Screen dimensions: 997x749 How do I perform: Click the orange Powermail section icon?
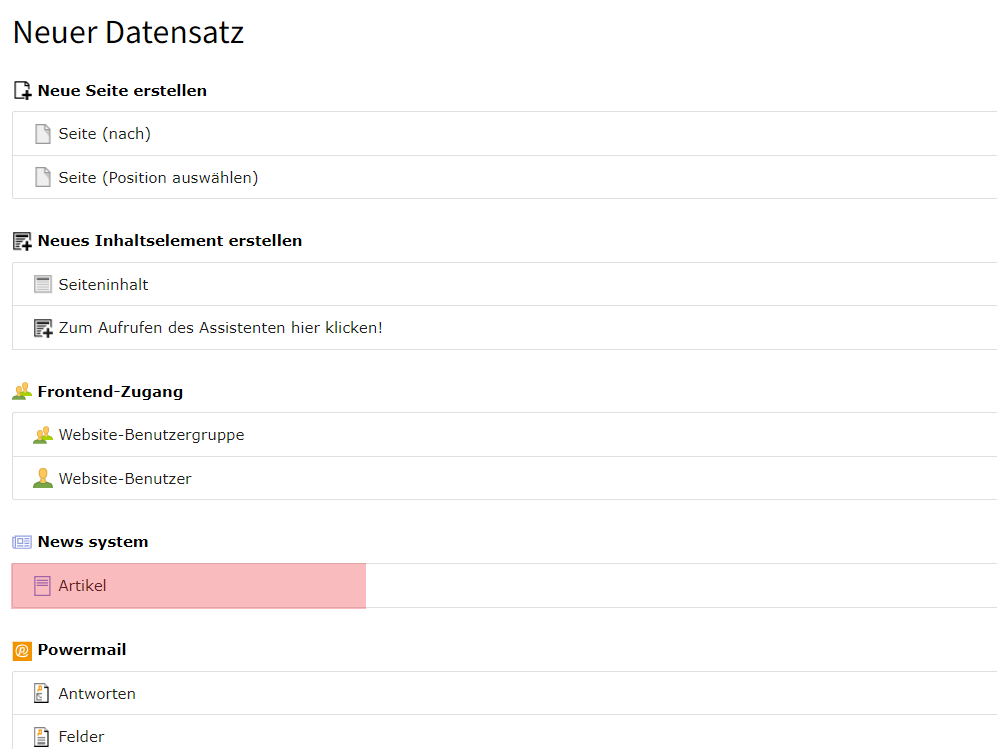(x=22, y=651)
